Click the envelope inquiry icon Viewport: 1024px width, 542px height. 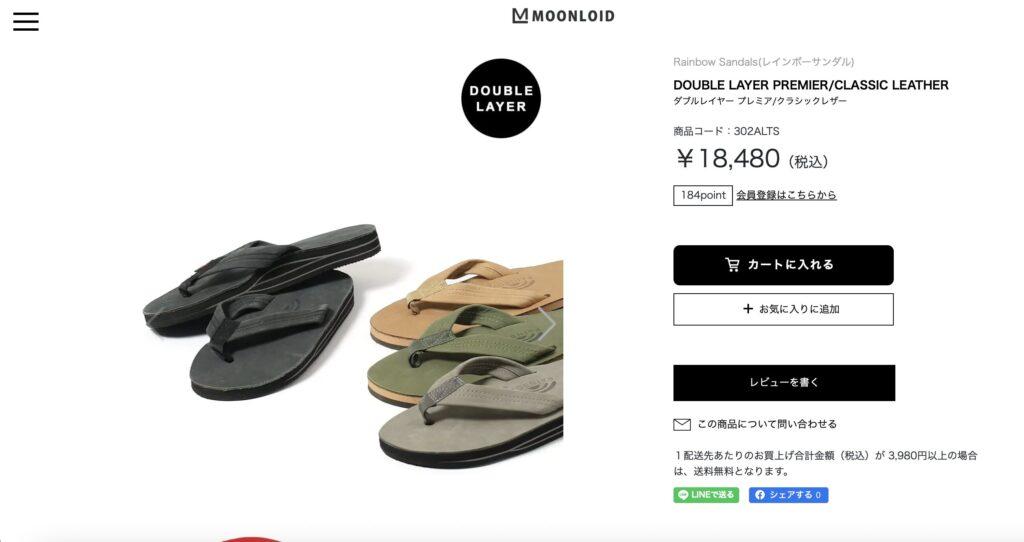click(682, 424)
